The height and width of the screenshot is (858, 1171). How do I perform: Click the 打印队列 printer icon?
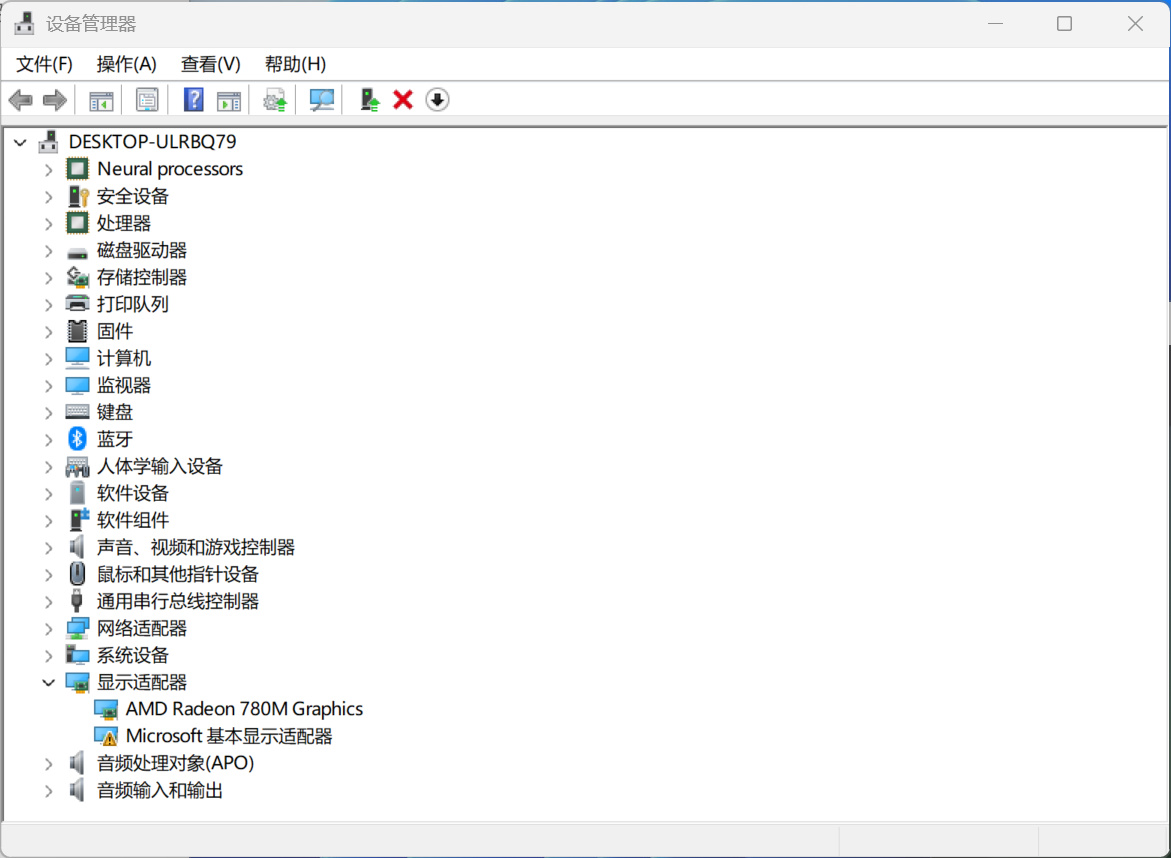tap(77, 304)
